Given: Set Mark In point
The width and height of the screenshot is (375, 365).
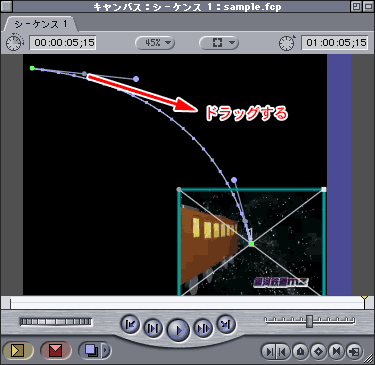Looking at the screenshot, I should [268, 351].
